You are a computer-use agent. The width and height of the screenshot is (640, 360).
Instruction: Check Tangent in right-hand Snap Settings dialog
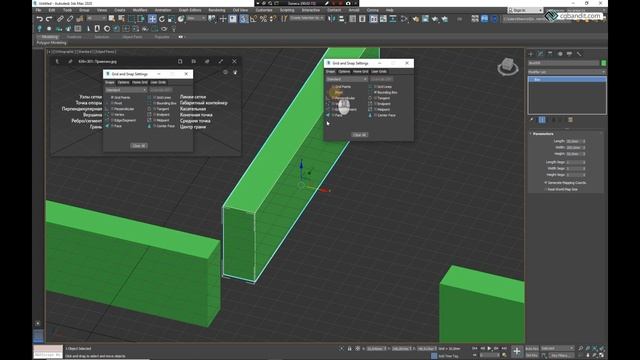click(376, 98)
